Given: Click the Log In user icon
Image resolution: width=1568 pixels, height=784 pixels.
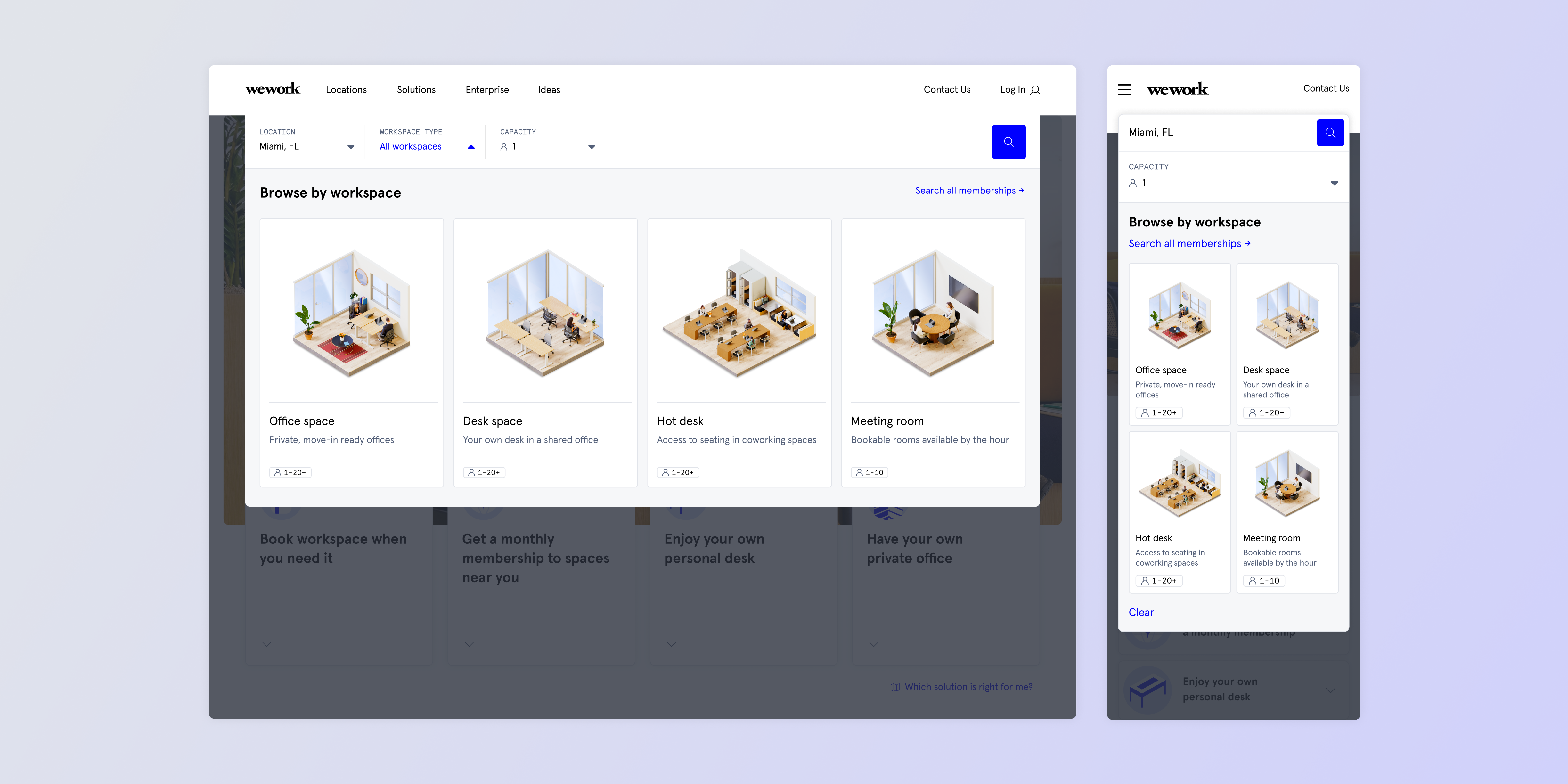Looking at the screenshot, I should 1035,90.
